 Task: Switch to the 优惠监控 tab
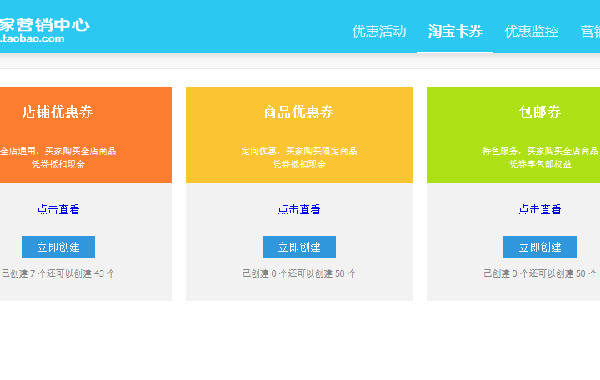pyautogui.click(x=531, y=31)
